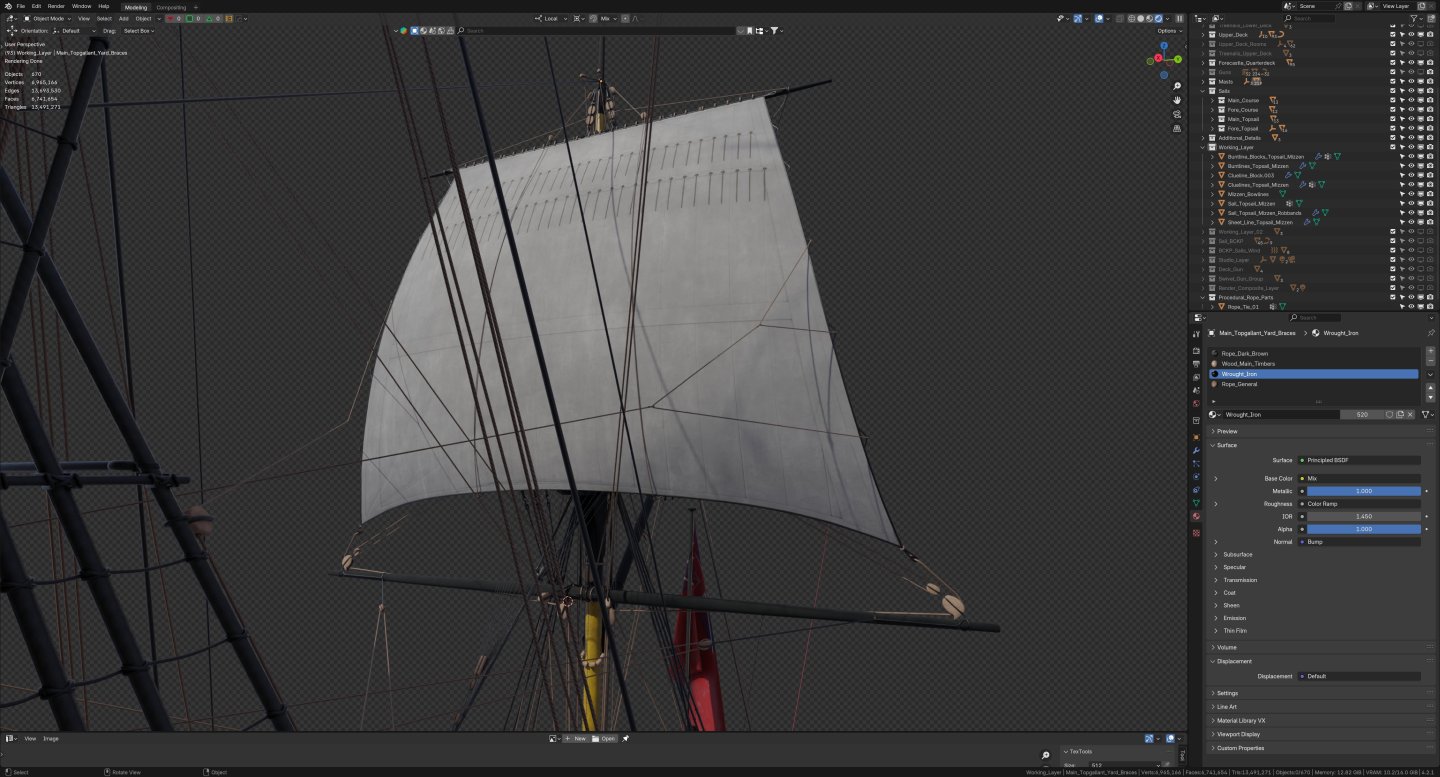Open the Object Mode dropdown

point(48,18)
